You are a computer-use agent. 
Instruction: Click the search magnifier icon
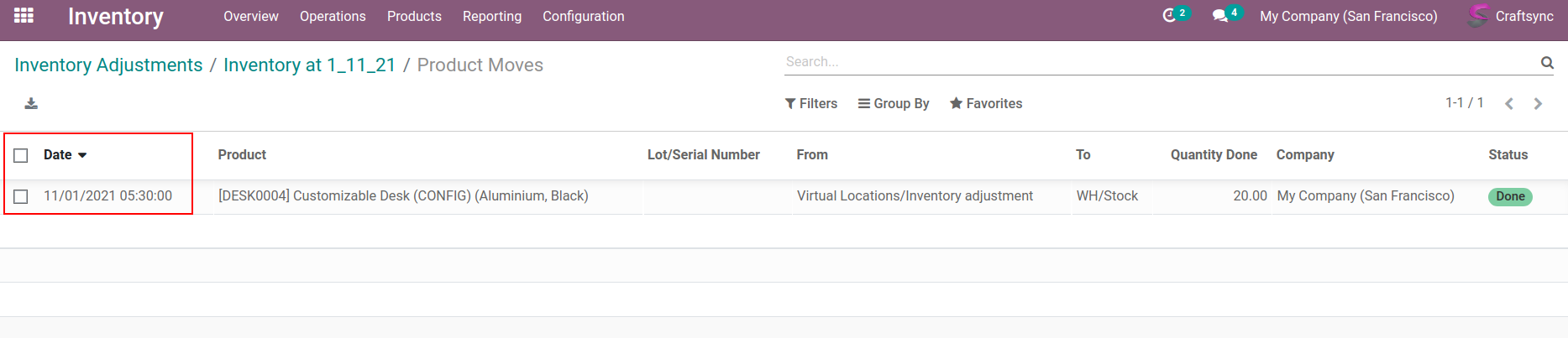[1547, 62]
